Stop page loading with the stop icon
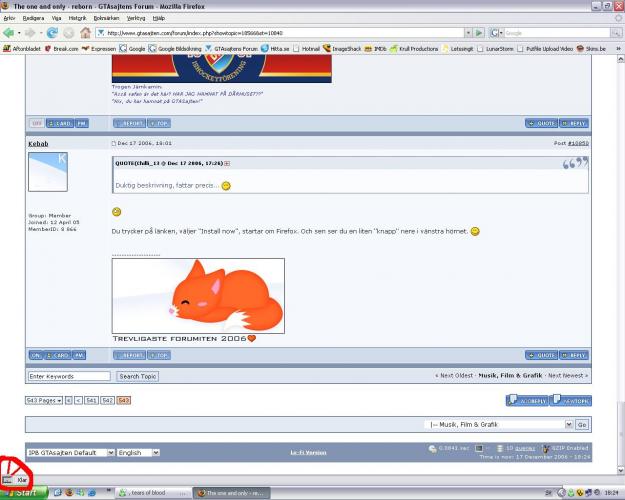The width and height of the screenshot is (625, 500). 68,33
